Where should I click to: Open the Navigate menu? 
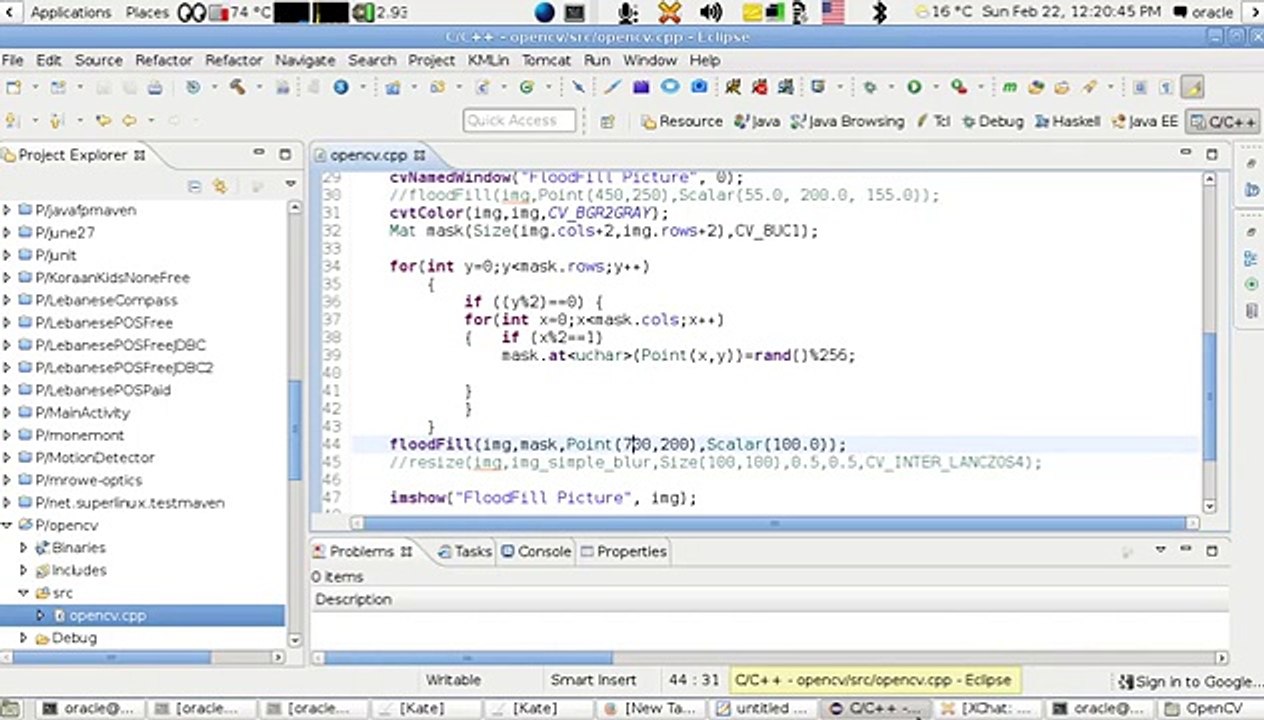click(x=305, y=60)
